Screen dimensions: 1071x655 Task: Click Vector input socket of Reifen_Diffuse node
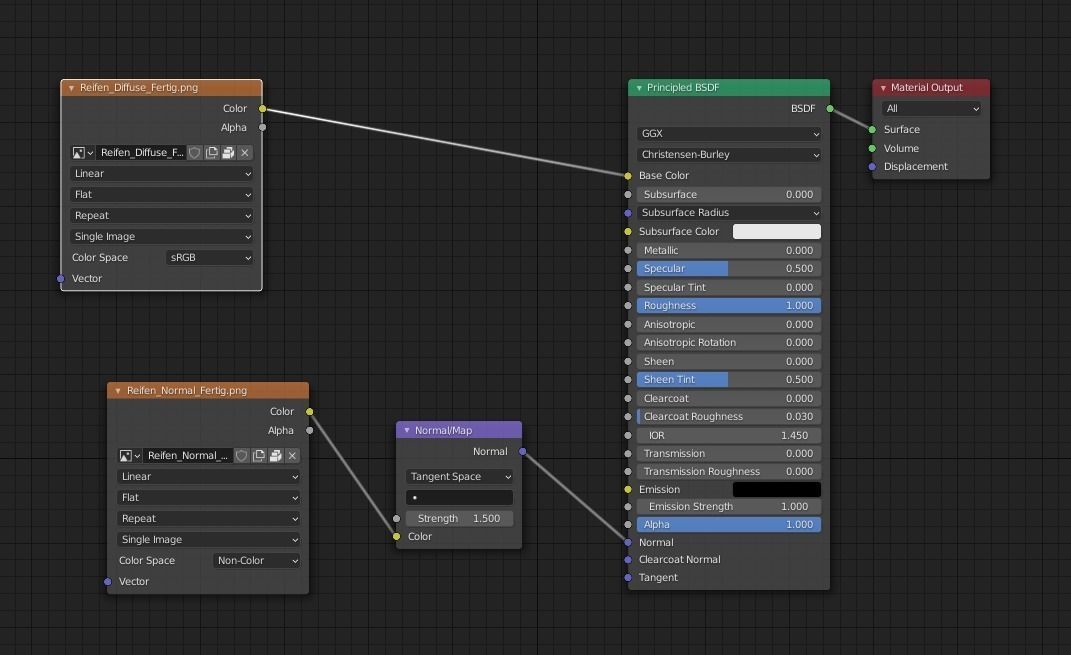click(61, 279)
